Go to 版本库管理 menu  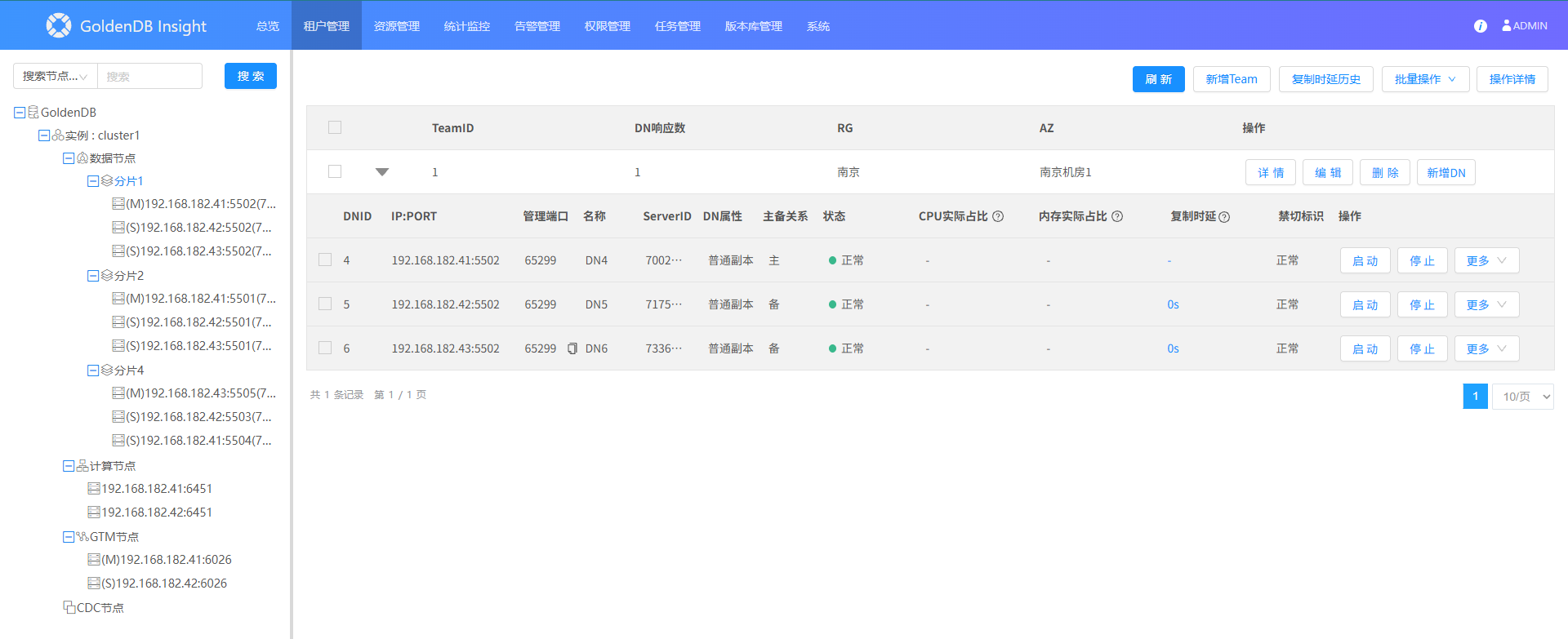[754, 26]
